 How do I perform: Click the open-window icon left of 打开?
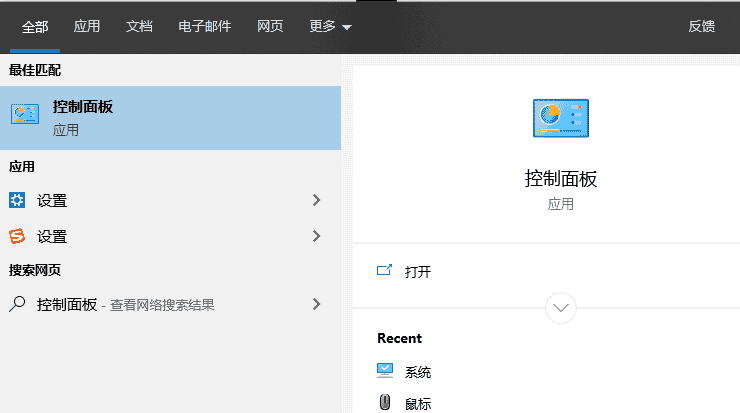pos(384,271)
